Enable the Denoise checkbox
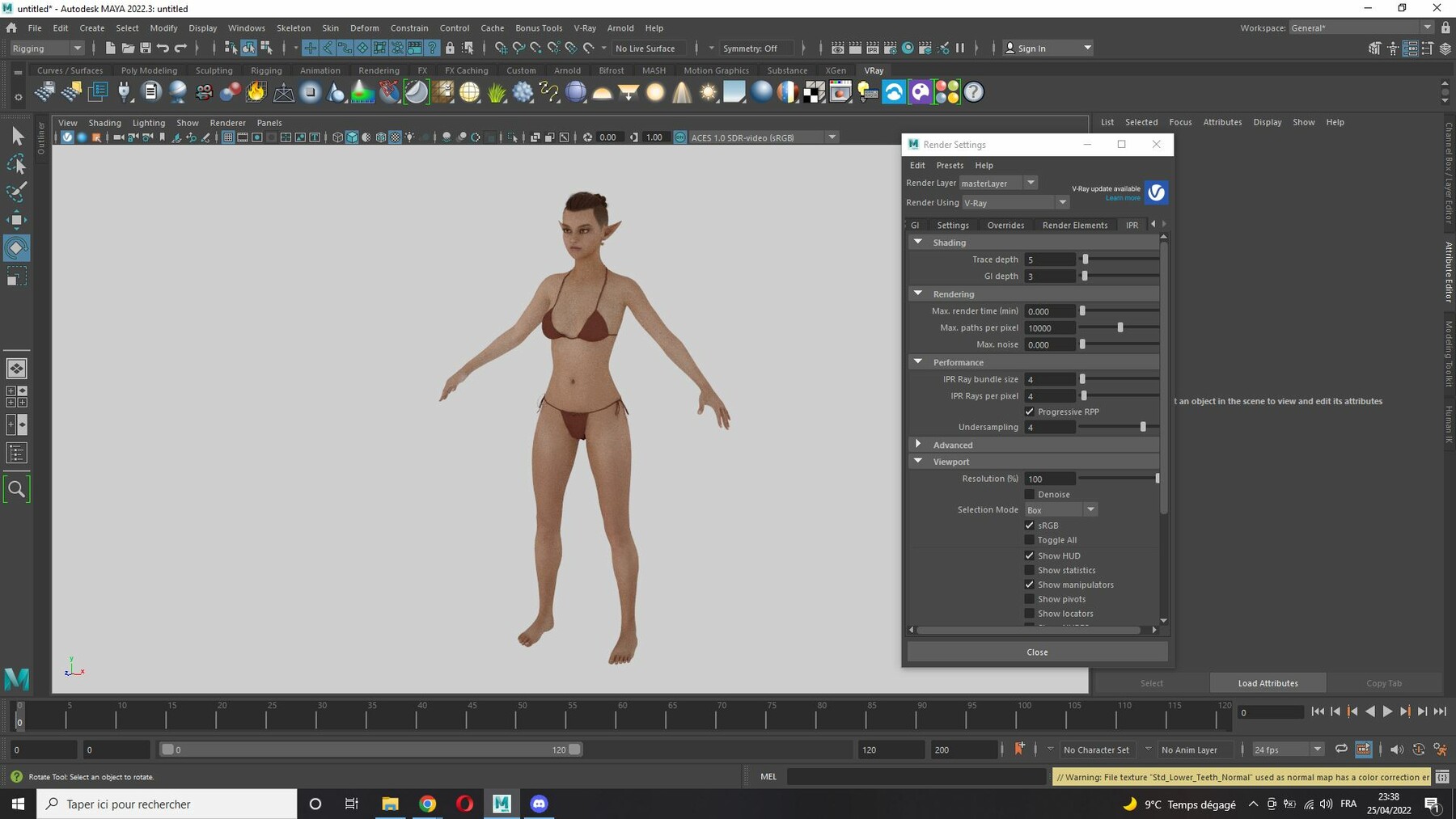This screenshot has width=1456, height=819. (1030, 494)
